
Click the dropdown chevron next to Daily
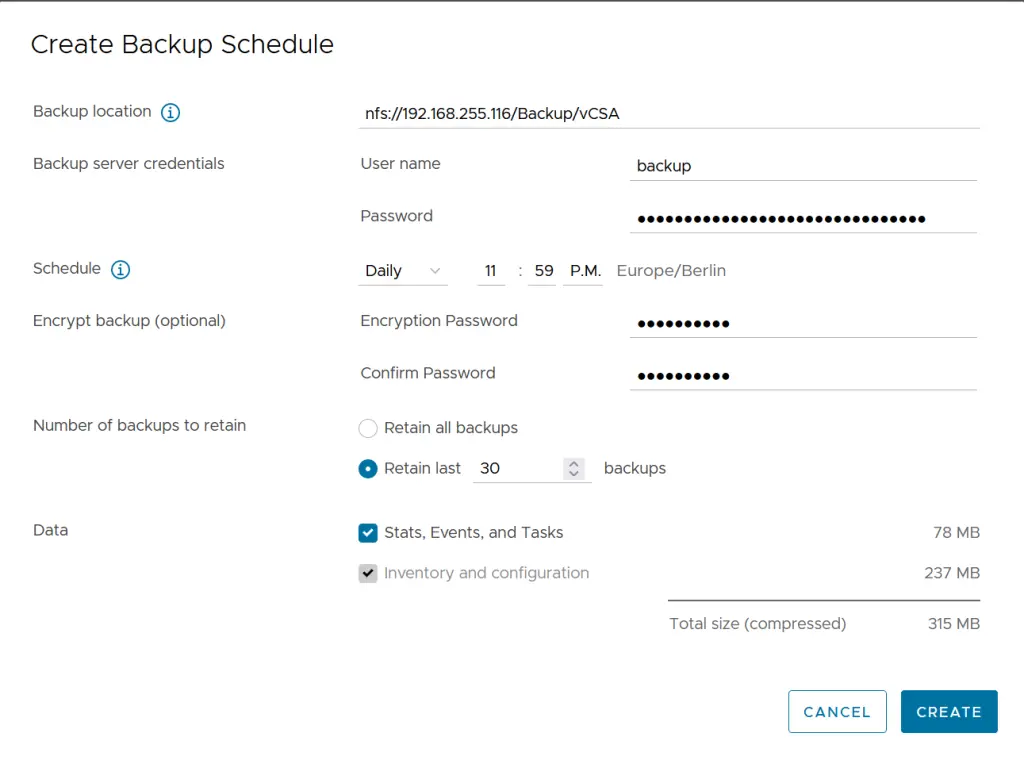(436, 270)
